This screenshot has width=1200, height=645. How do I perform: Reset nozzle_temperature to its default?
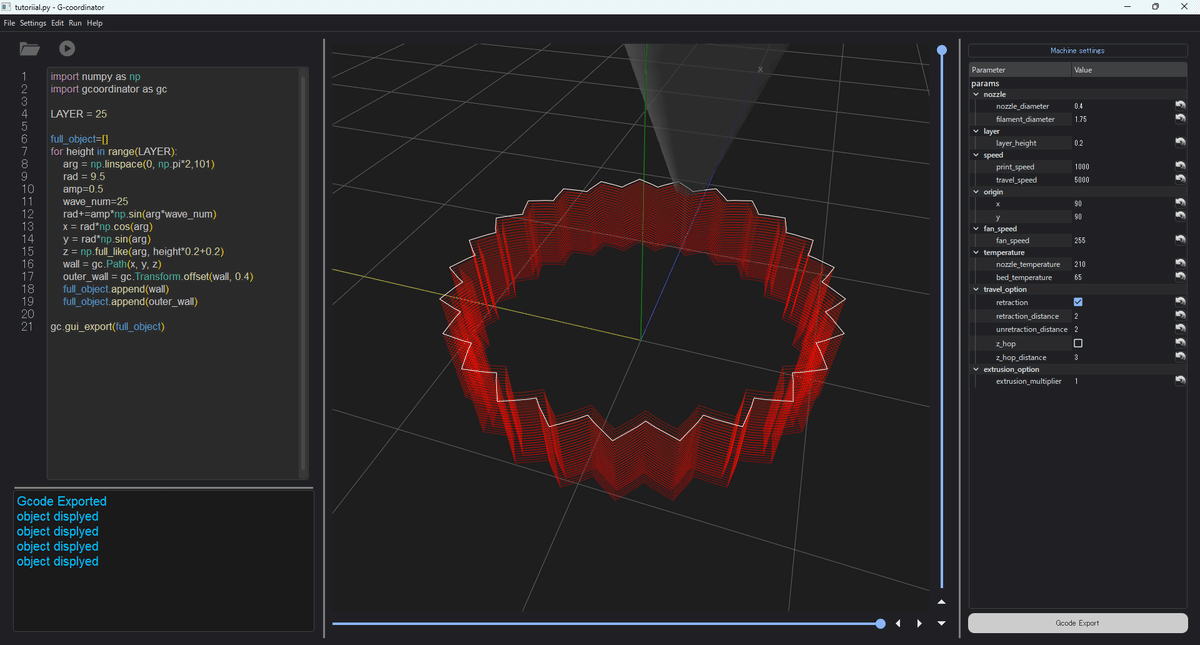point(1180,263)
